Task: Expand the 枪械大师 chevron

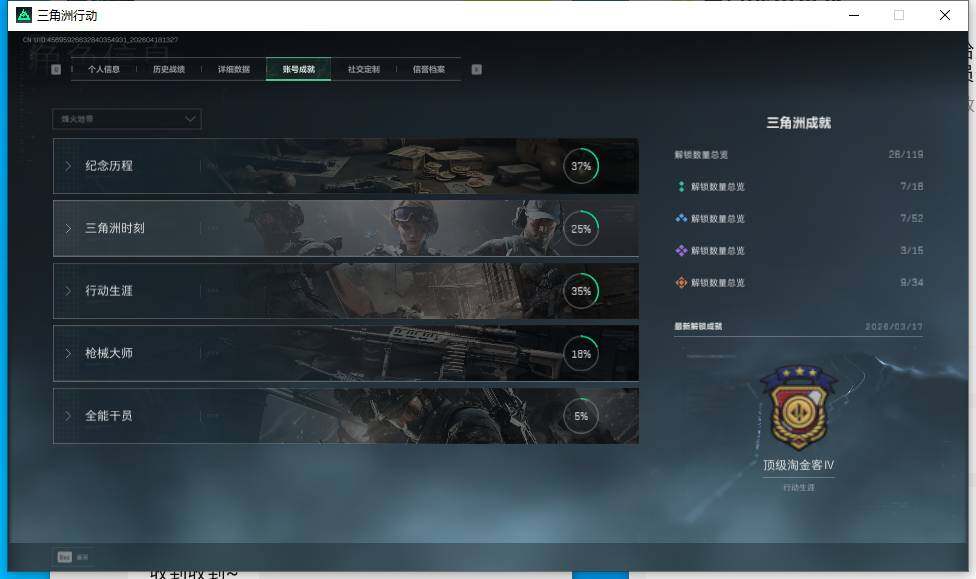Action: [68, 354]
